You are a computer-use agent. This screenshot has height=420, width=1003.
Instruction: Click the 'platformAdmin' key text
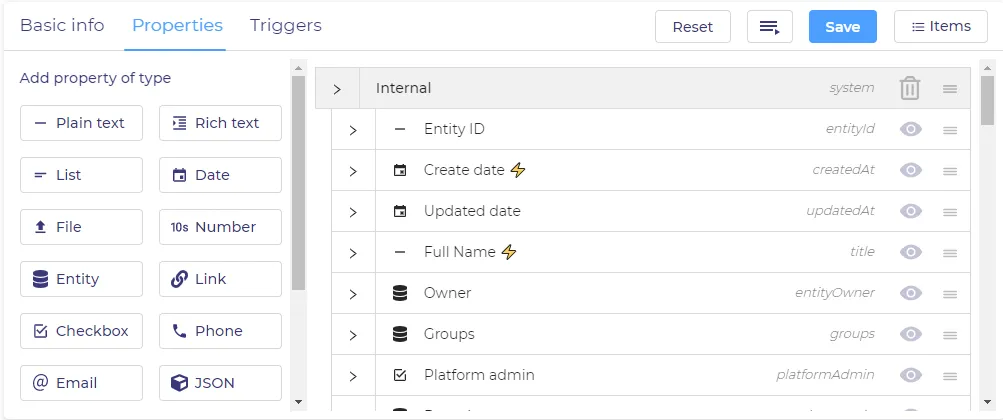coord(825,375)
